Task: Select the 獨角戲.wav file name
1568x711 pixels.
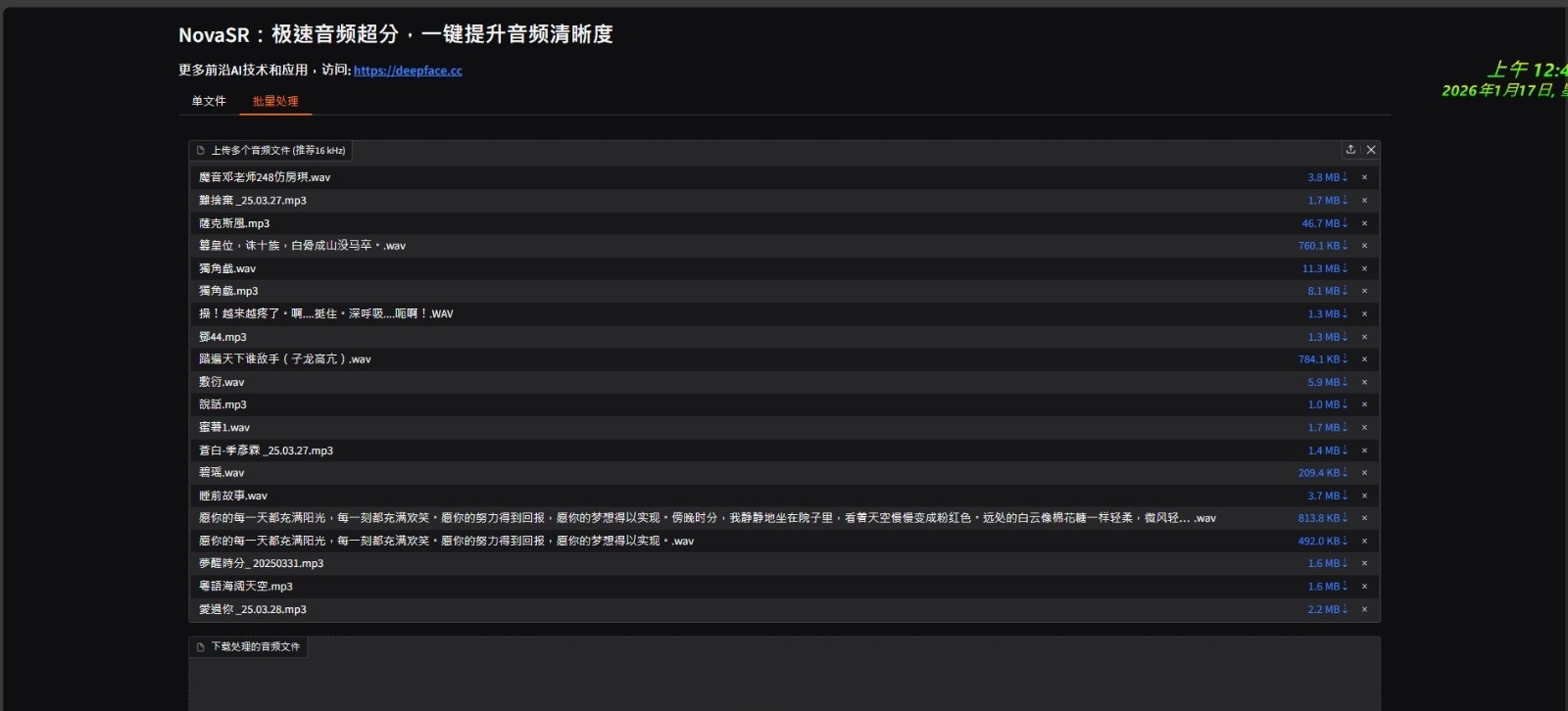Action: [227, 268]
